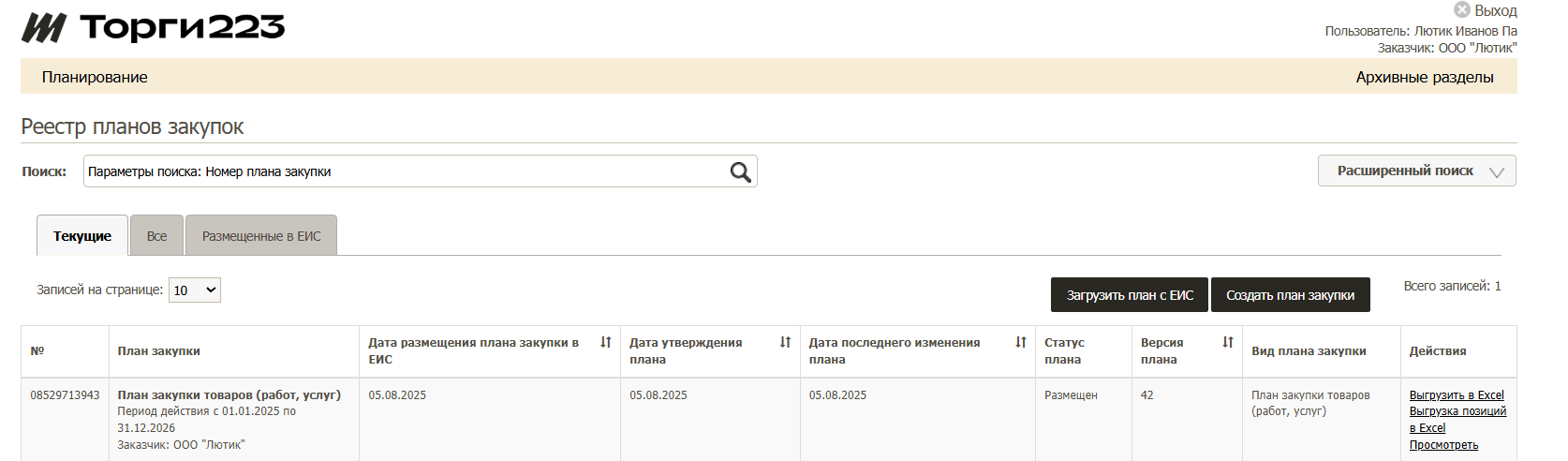Screen dimensions: 1568x461
Task: Click the Выгрузить в Excel link
Action: [1456, 395]
